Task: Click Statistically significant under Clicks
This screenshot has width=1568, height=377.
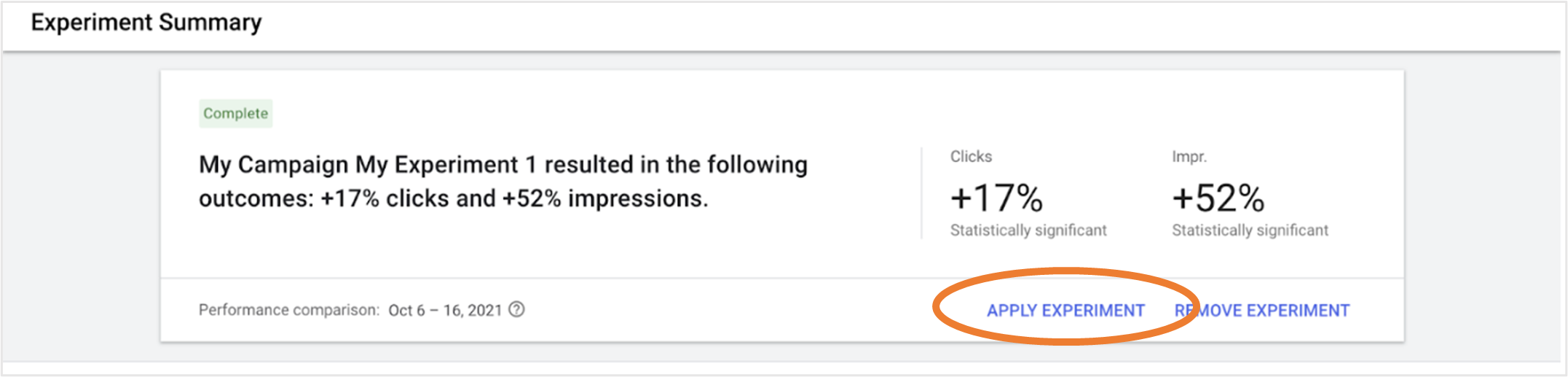Action: 1028,230
